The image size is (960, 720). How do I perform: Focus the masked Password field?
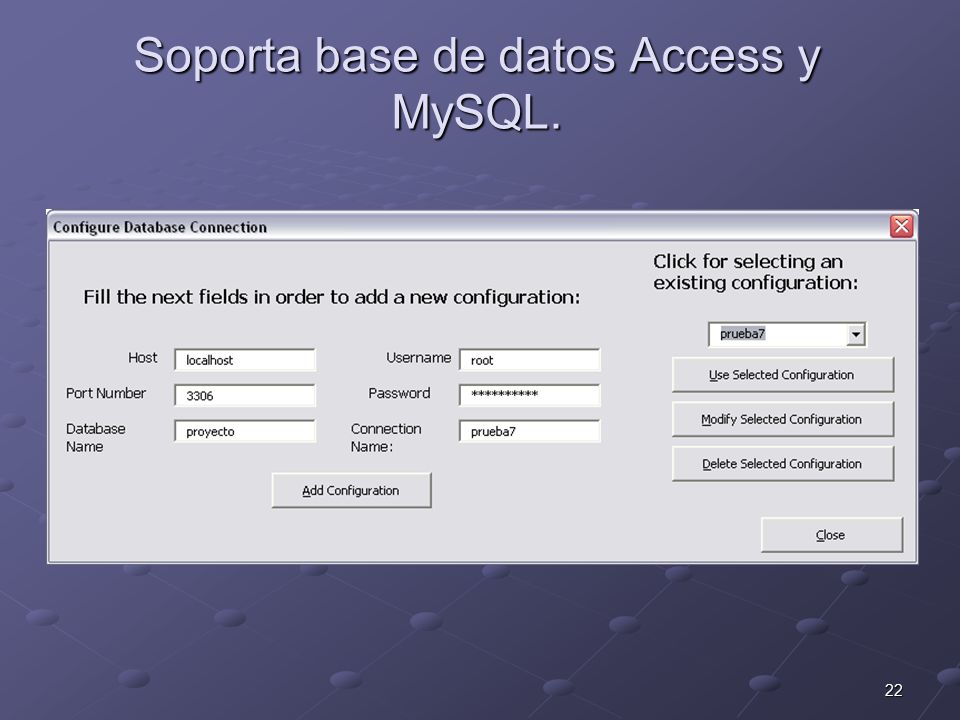click(530, 396)
